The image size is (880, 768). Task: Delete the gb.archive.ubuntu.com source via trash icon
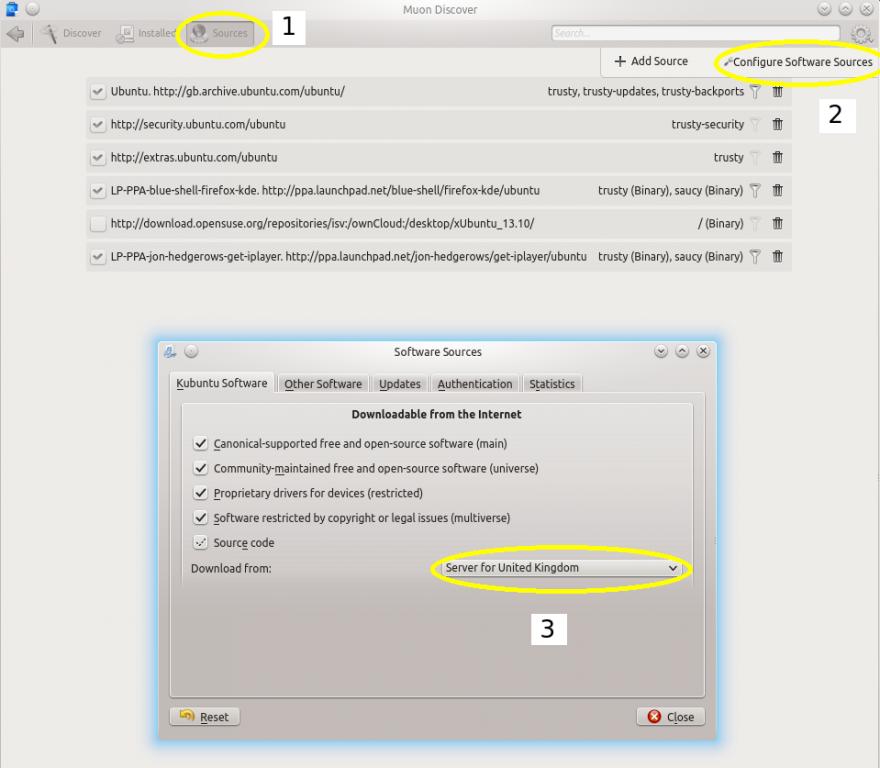click(x=777, y=92)
